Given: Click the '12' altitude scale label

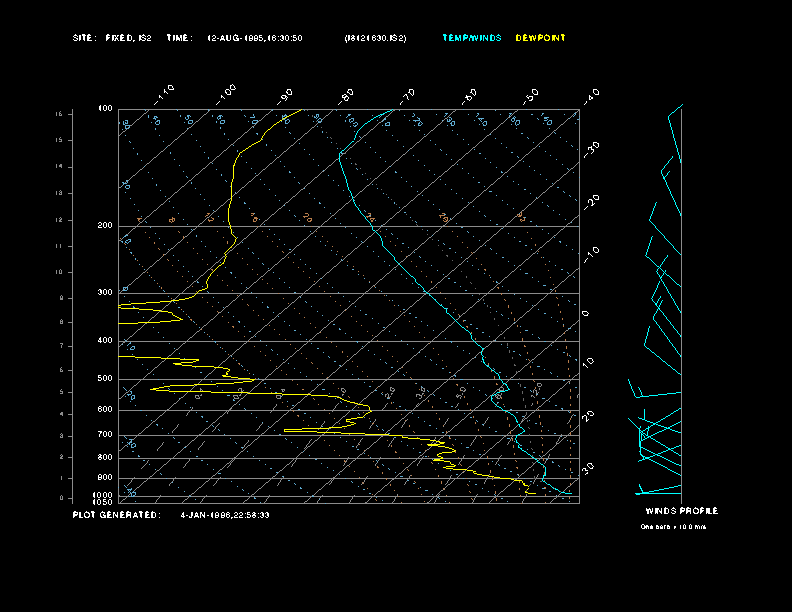Looking at the screenshot, I should 59,220.
